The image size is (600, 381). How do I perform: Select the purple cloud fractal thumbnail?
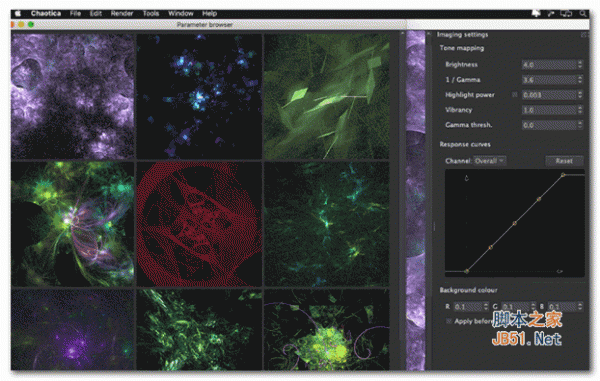click(73, 96)
